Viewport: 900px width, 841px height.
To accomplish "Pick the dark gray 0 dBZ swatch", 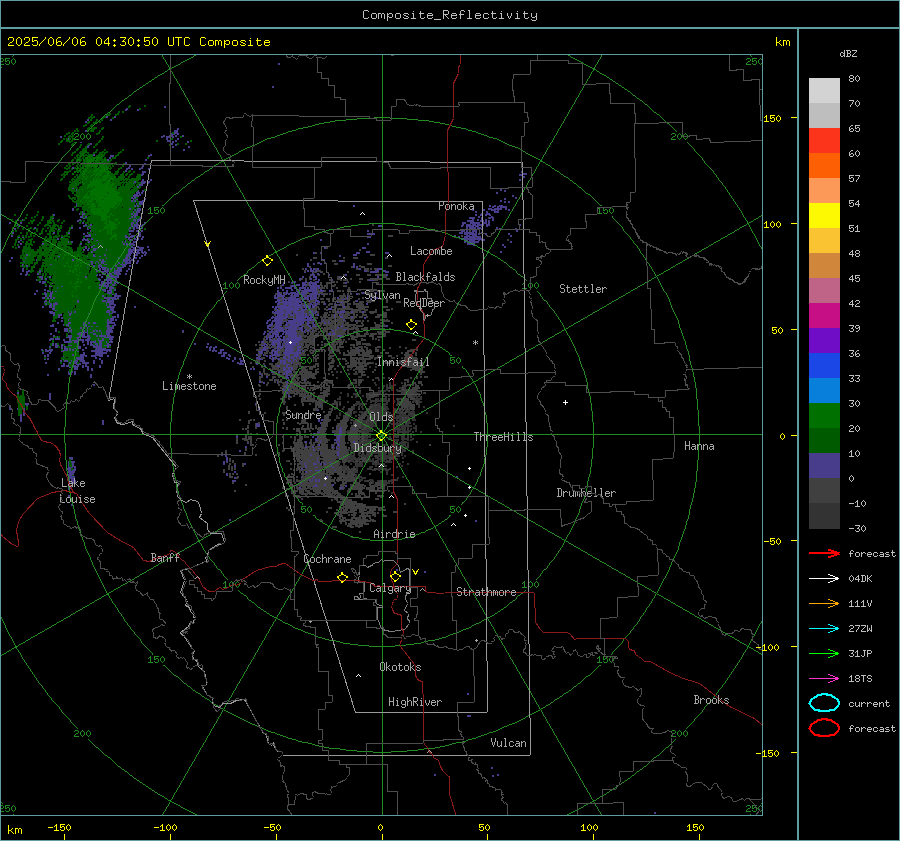I will [824, 490].
